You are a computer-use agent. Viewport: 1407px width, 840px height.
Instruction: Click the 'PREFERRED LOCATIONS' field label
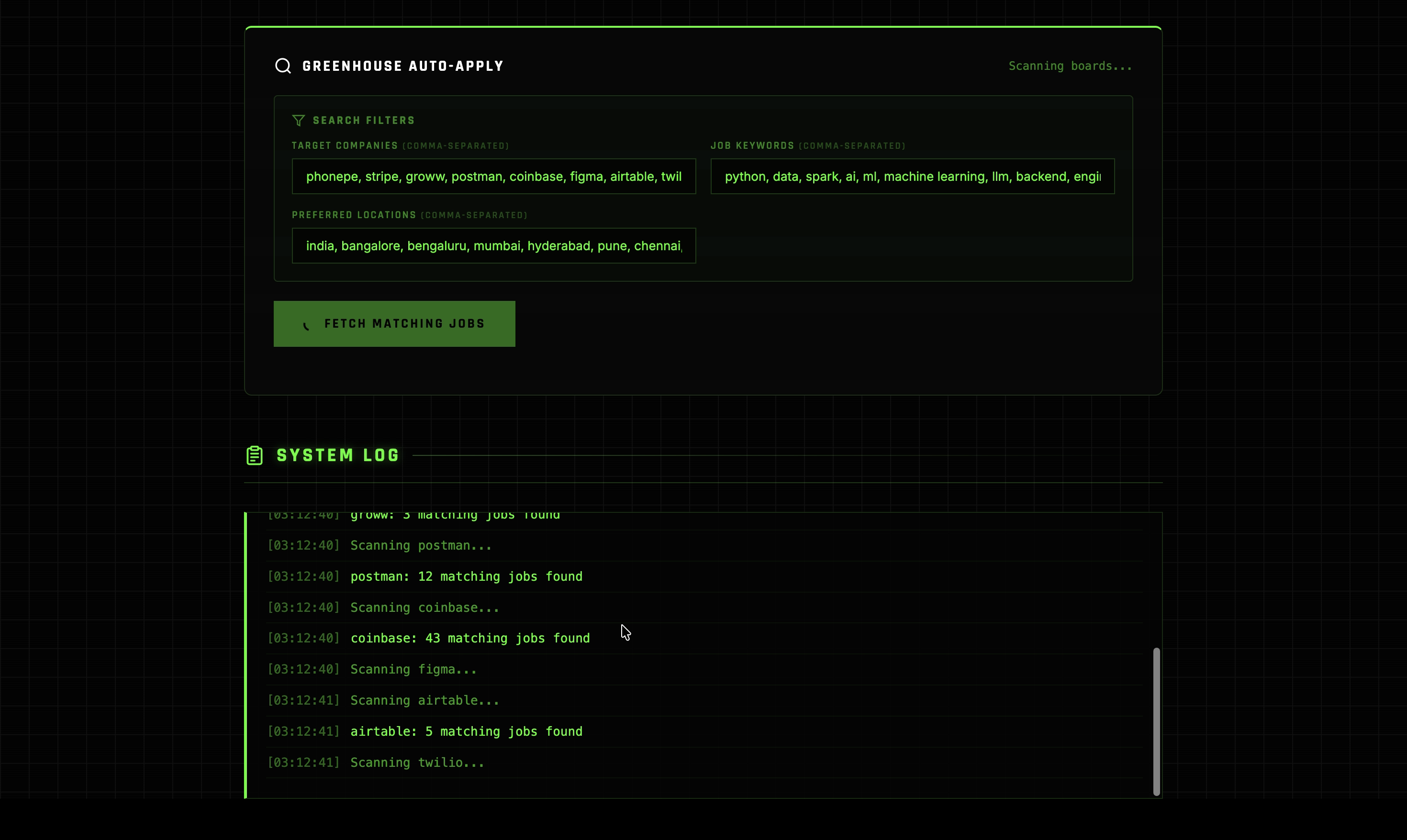(354, 215)
